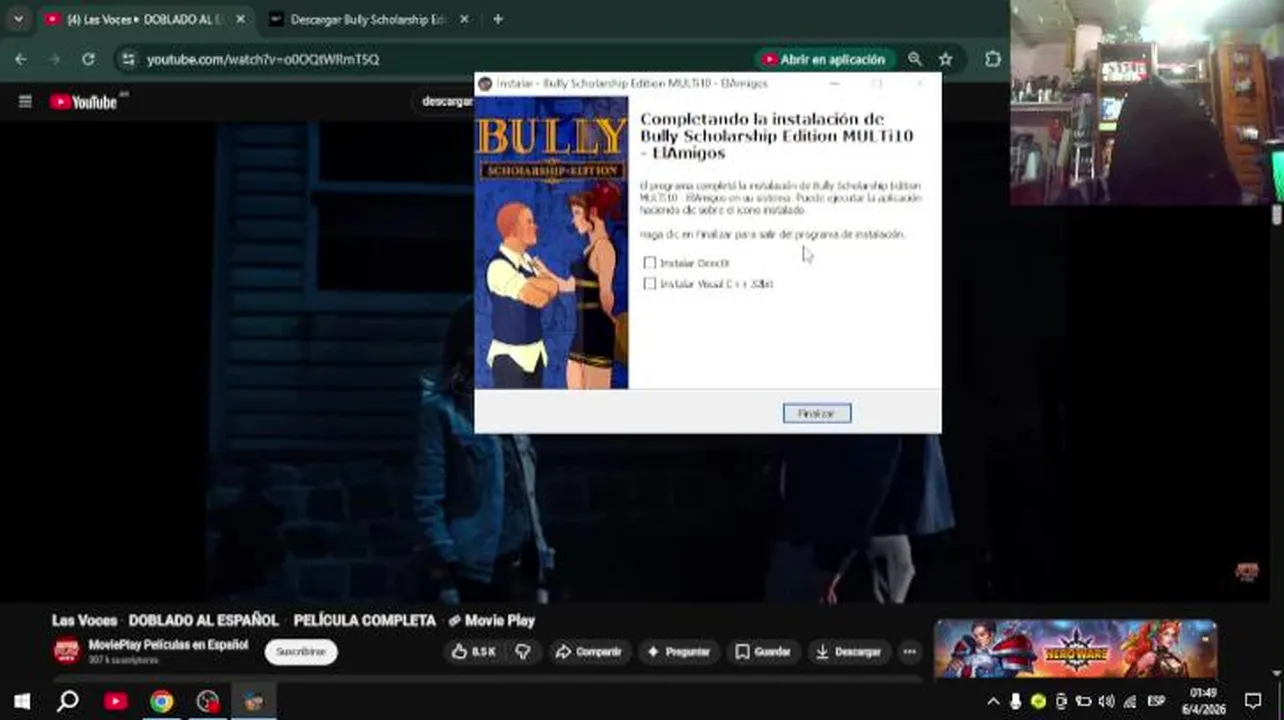Open site information icon in address bar

(127, 59)
